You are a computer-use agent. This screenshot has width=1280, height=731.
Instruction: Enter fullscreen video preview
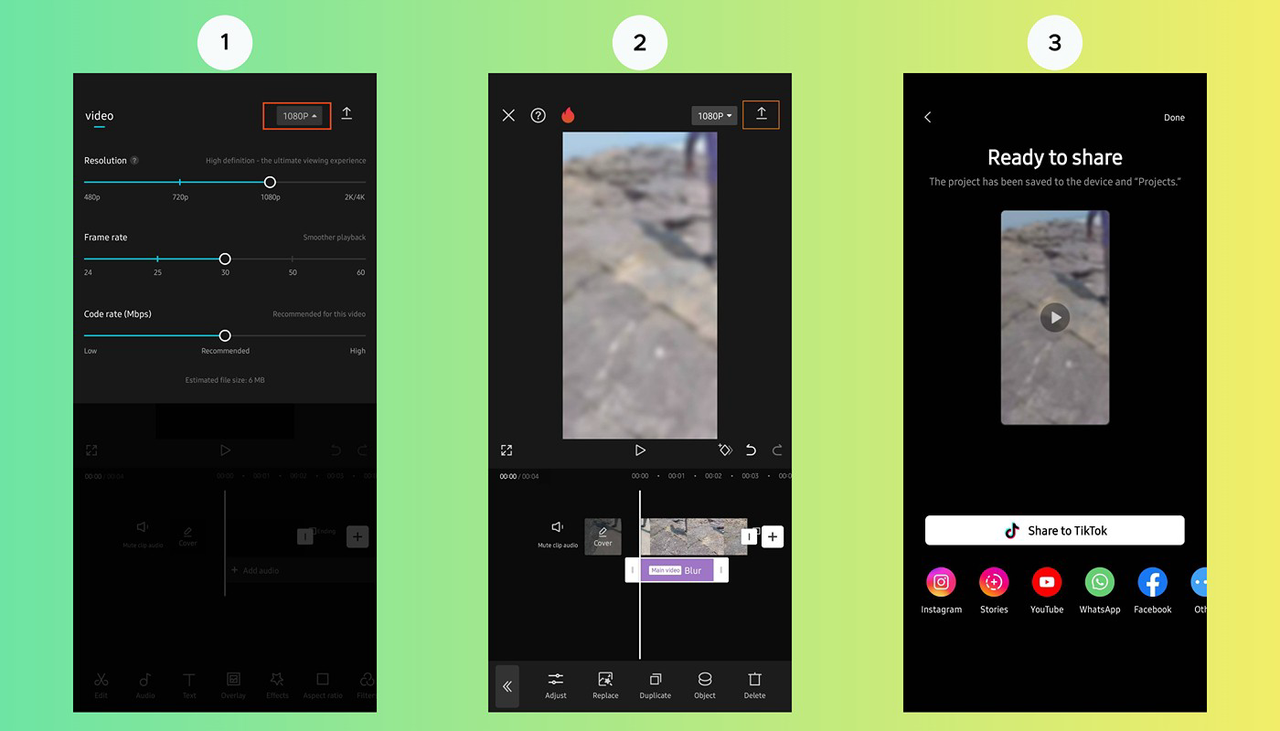(506, 450)
